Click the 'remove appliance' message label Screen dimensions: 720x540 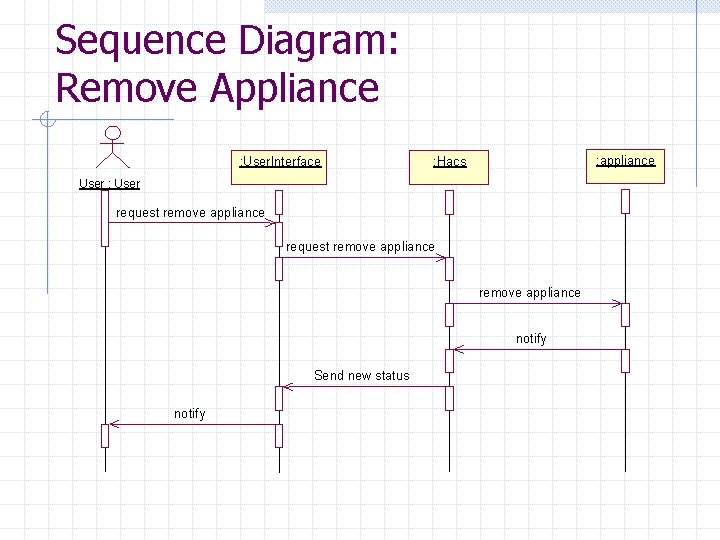pyautogui.click(x=530, y=293)
